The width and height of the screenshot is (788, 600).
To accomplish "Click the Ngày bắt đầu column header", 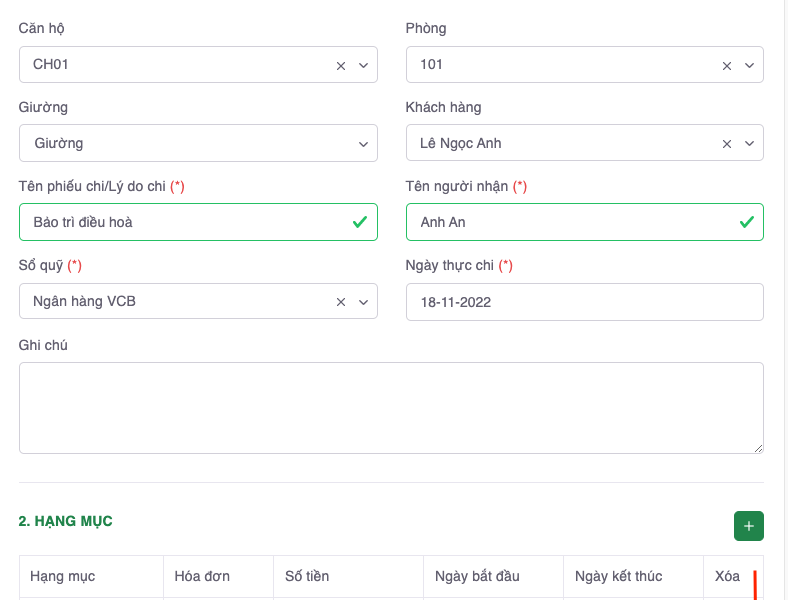I will (478, 576).
